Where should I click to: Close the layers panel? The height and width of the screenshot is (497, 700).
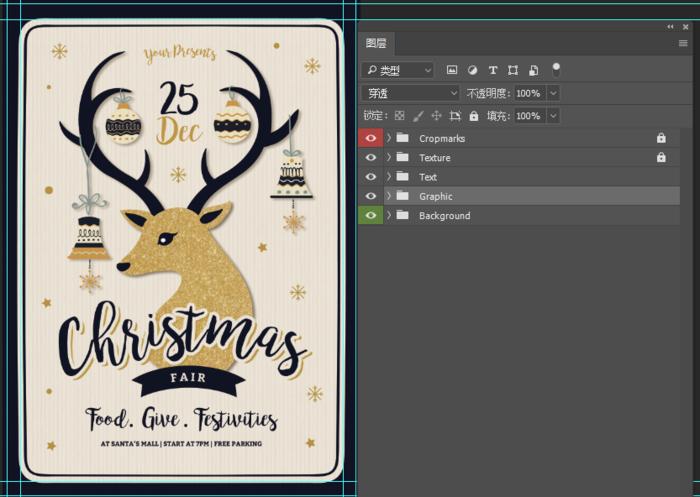point(686,27)
